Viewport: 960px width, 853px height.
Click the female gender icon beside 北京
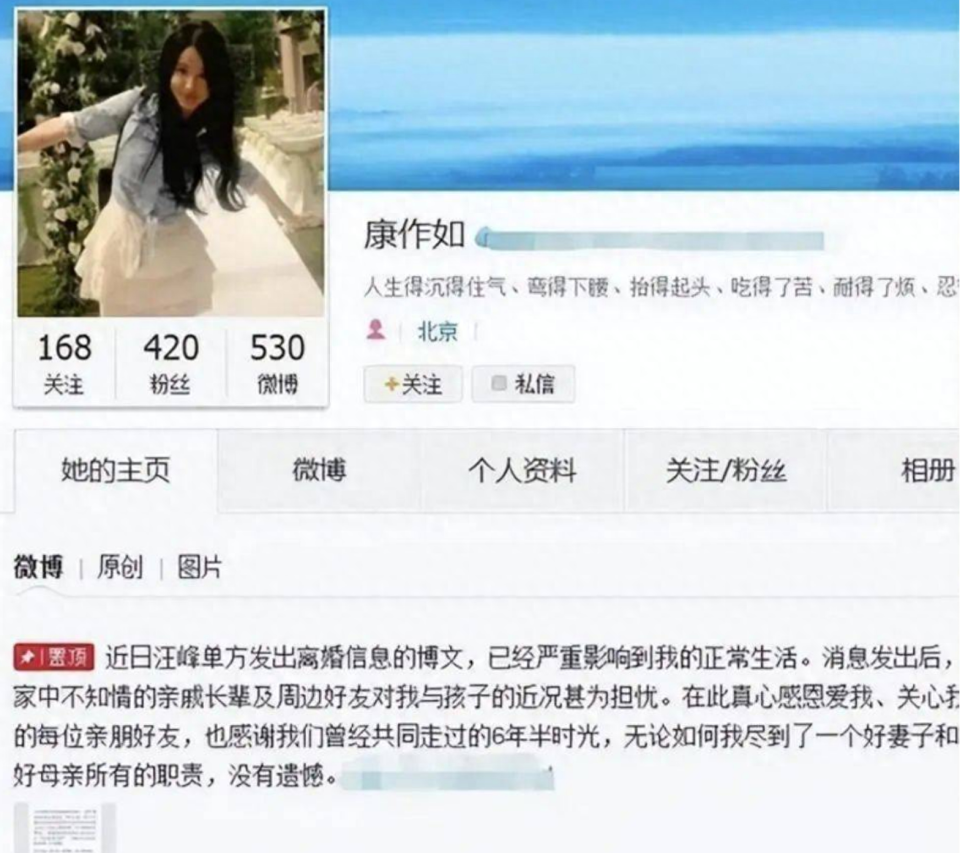tap(375, 330)
